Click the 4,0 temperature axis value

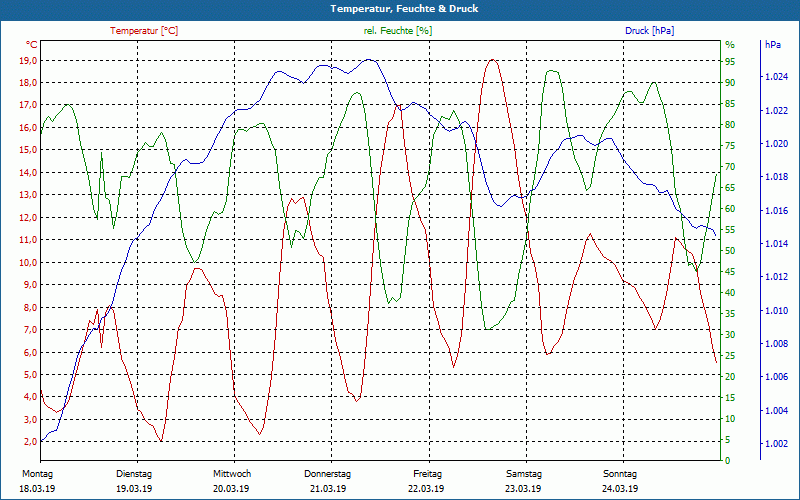(x=30, y=397)
